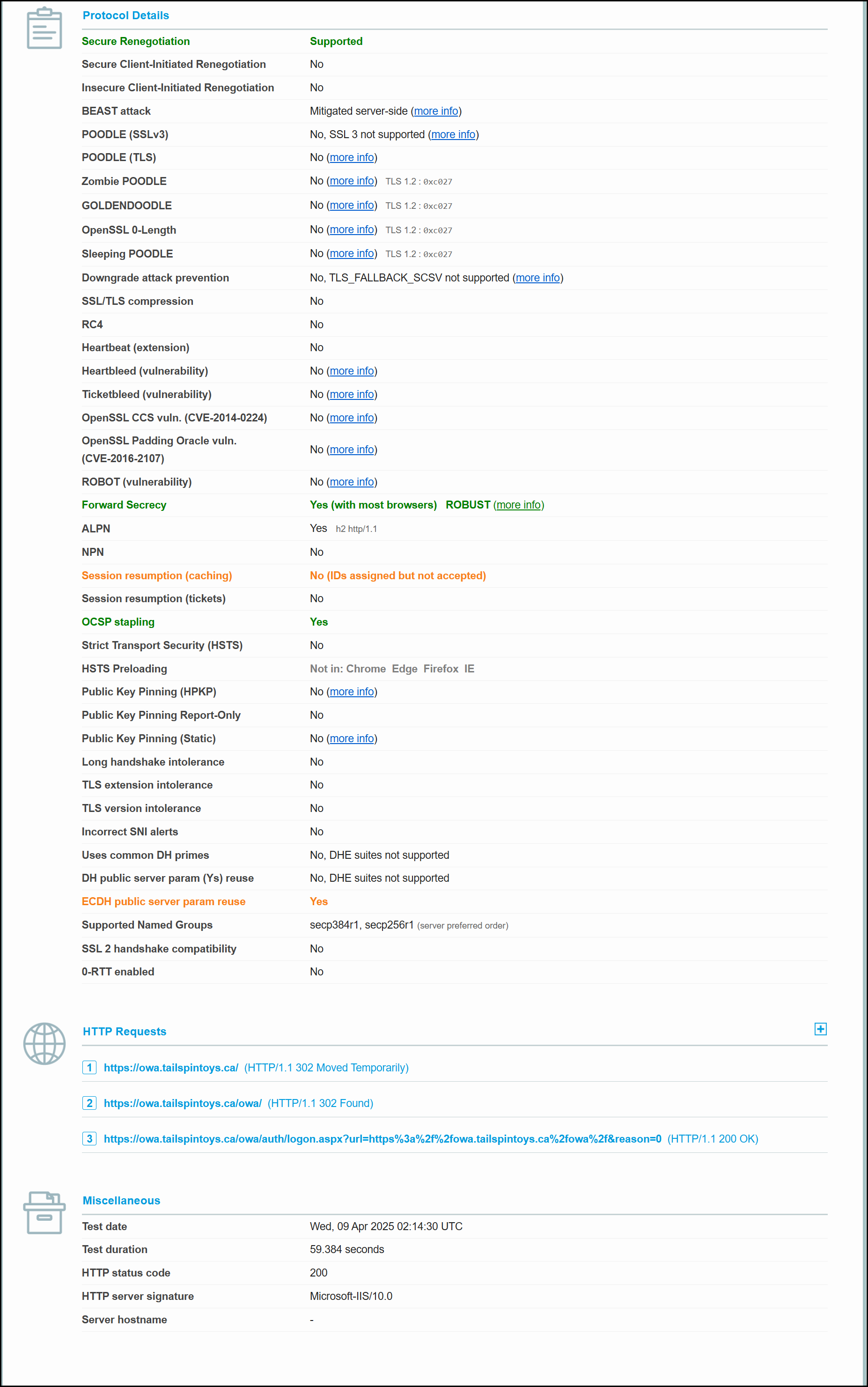868x1387 pixels.
Task: Open the BEAST attack more info link
Action: [x=436, y=111]
